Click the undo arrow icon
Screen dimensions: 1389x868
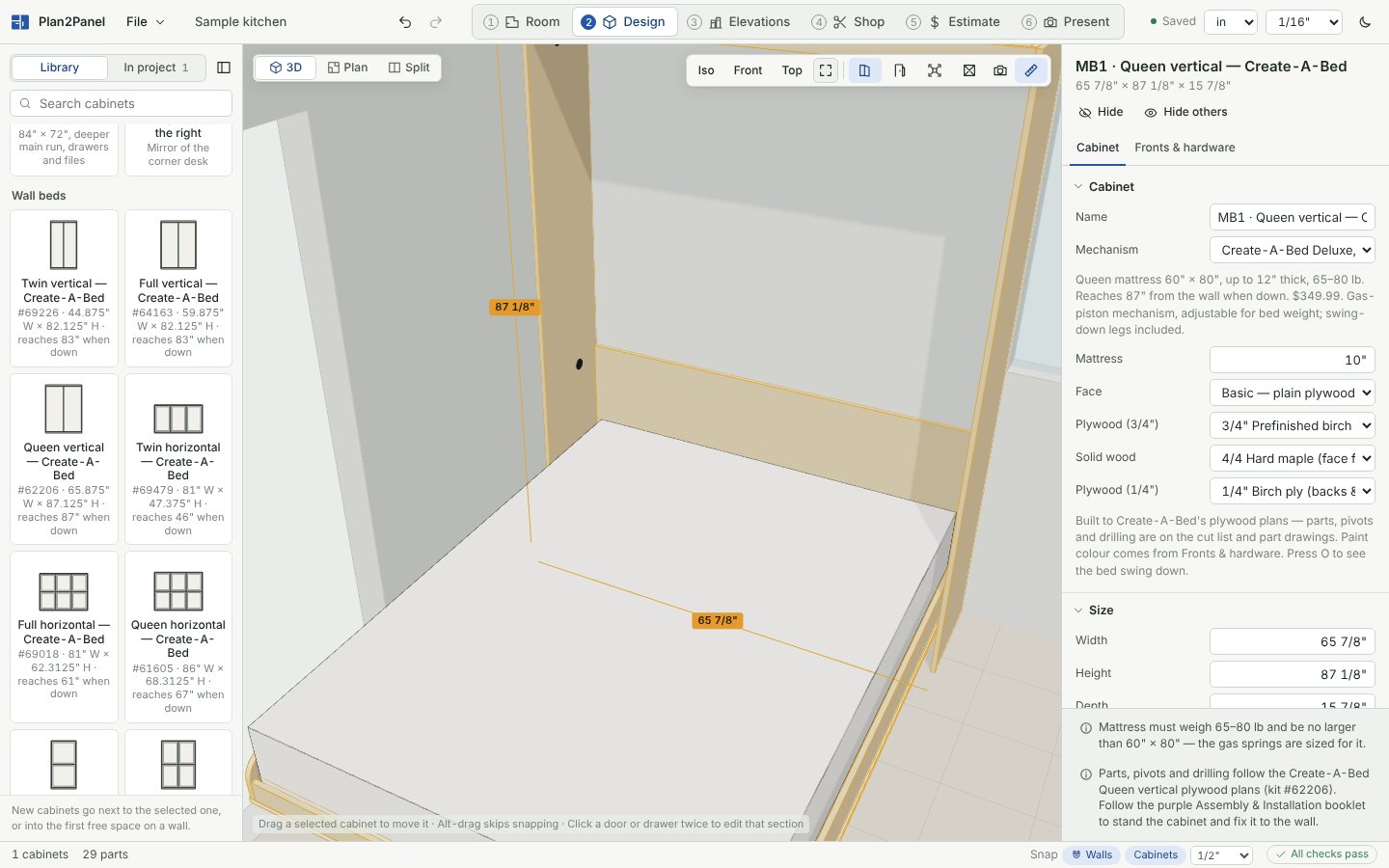[405, 22]
